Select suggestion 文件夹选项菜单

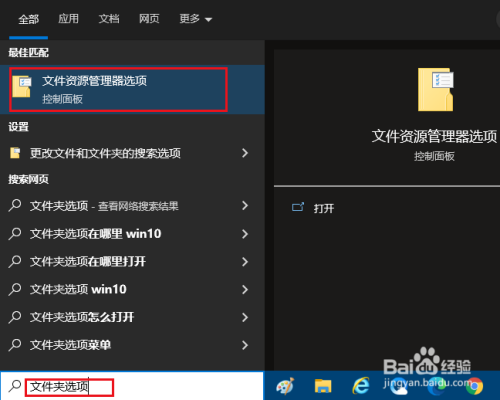tap(132, 345)
